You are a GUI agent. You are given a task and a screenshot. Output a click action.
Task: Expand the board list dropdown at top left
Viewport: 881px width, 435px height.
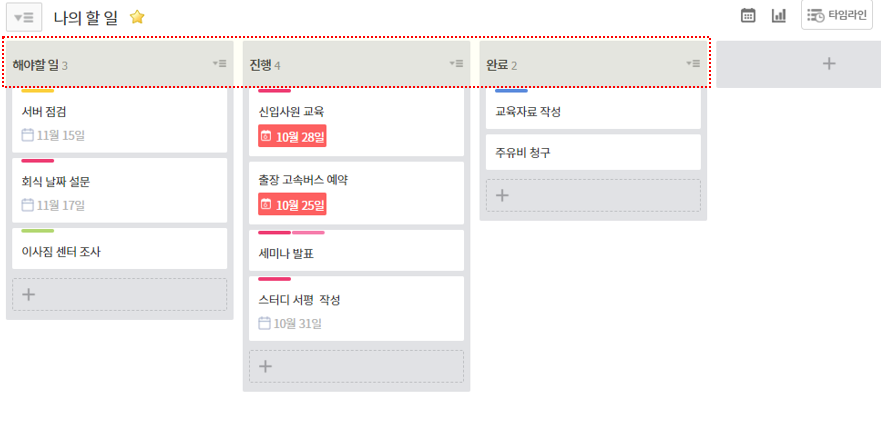[x=25, y=17]
